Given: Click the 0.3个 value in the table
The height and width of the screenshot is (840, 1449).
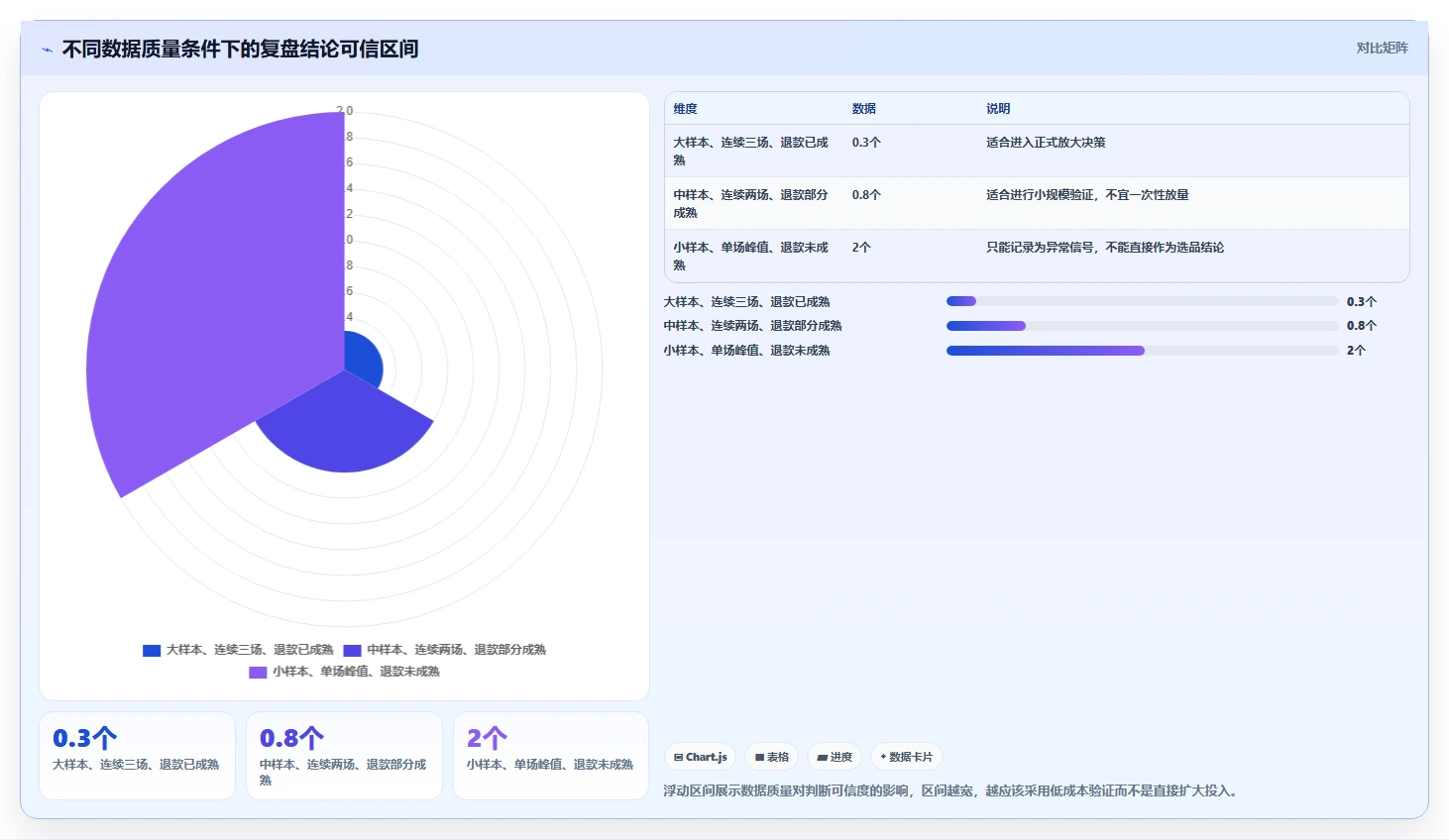Looking at the screenshot, I should click(x=866, y=143).
